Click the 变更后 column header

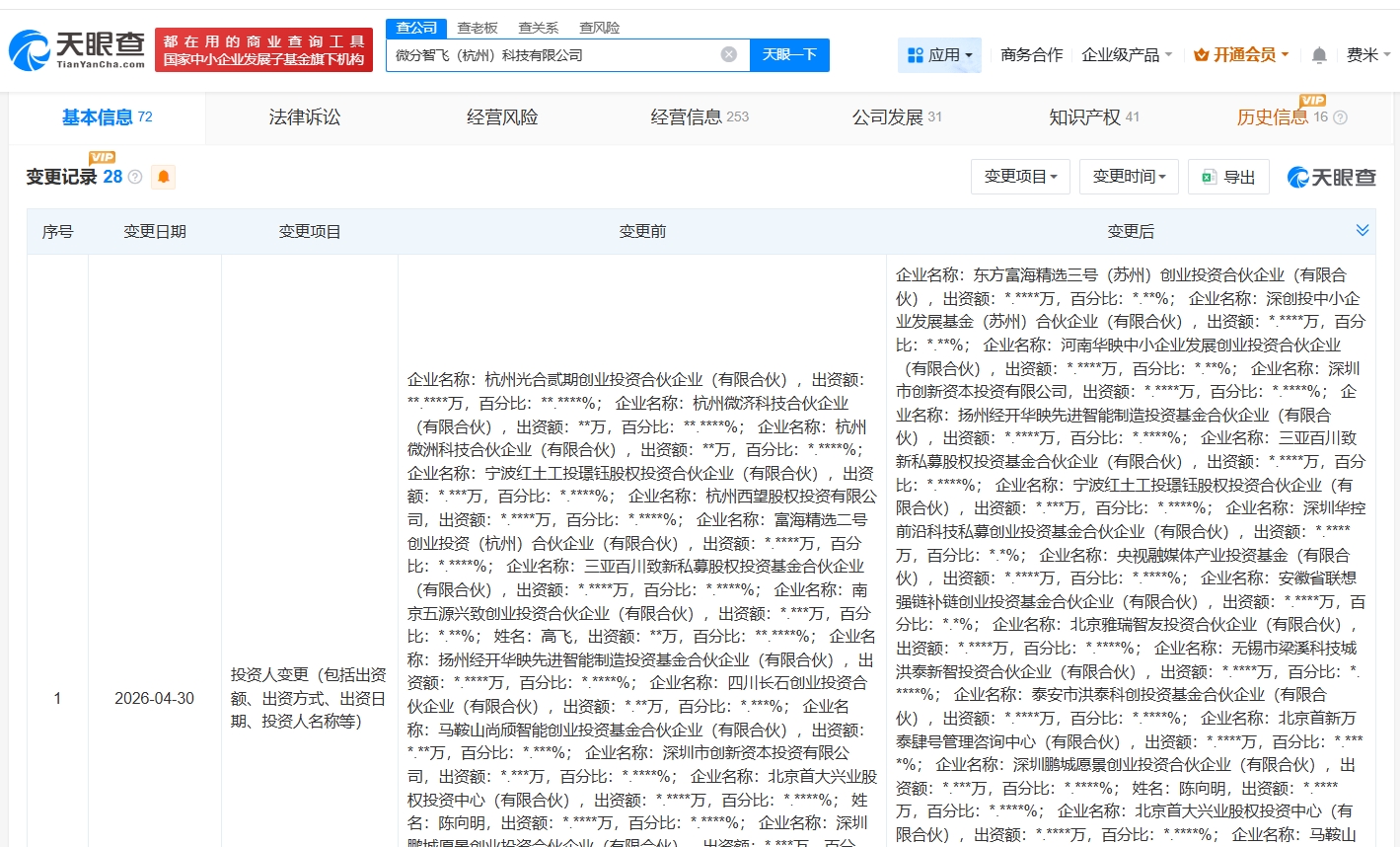pyautogui.click(x=1131, y=231)
